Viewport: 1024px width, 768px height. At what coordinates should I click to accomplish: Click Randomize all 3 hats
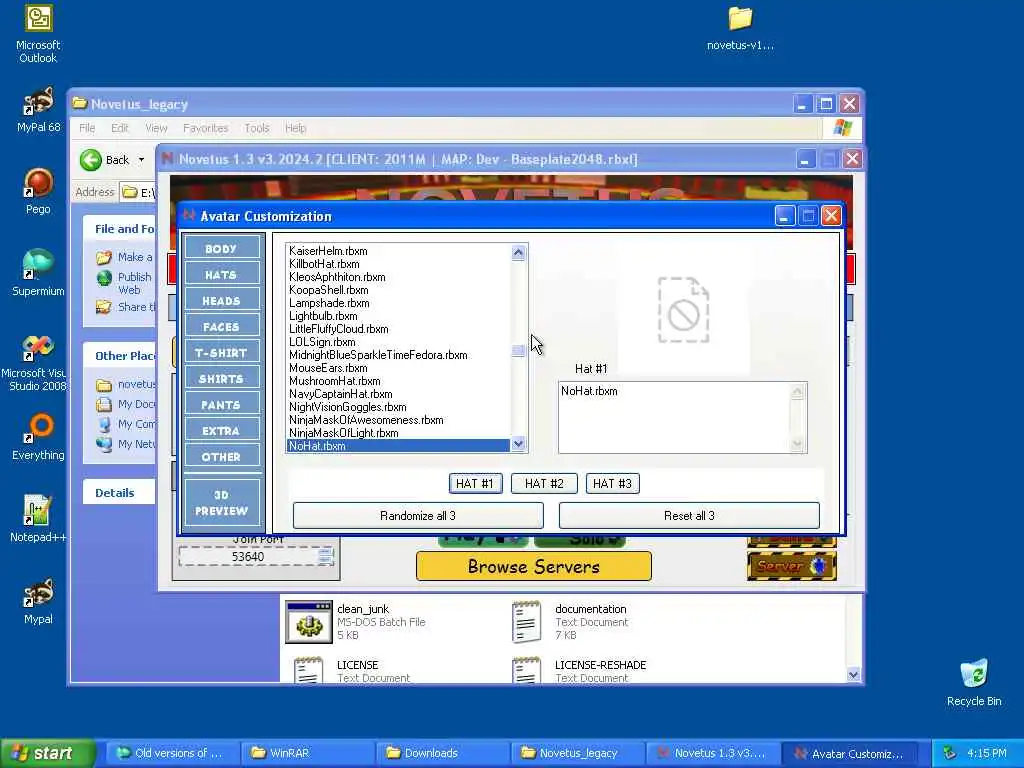pos(418,515)
